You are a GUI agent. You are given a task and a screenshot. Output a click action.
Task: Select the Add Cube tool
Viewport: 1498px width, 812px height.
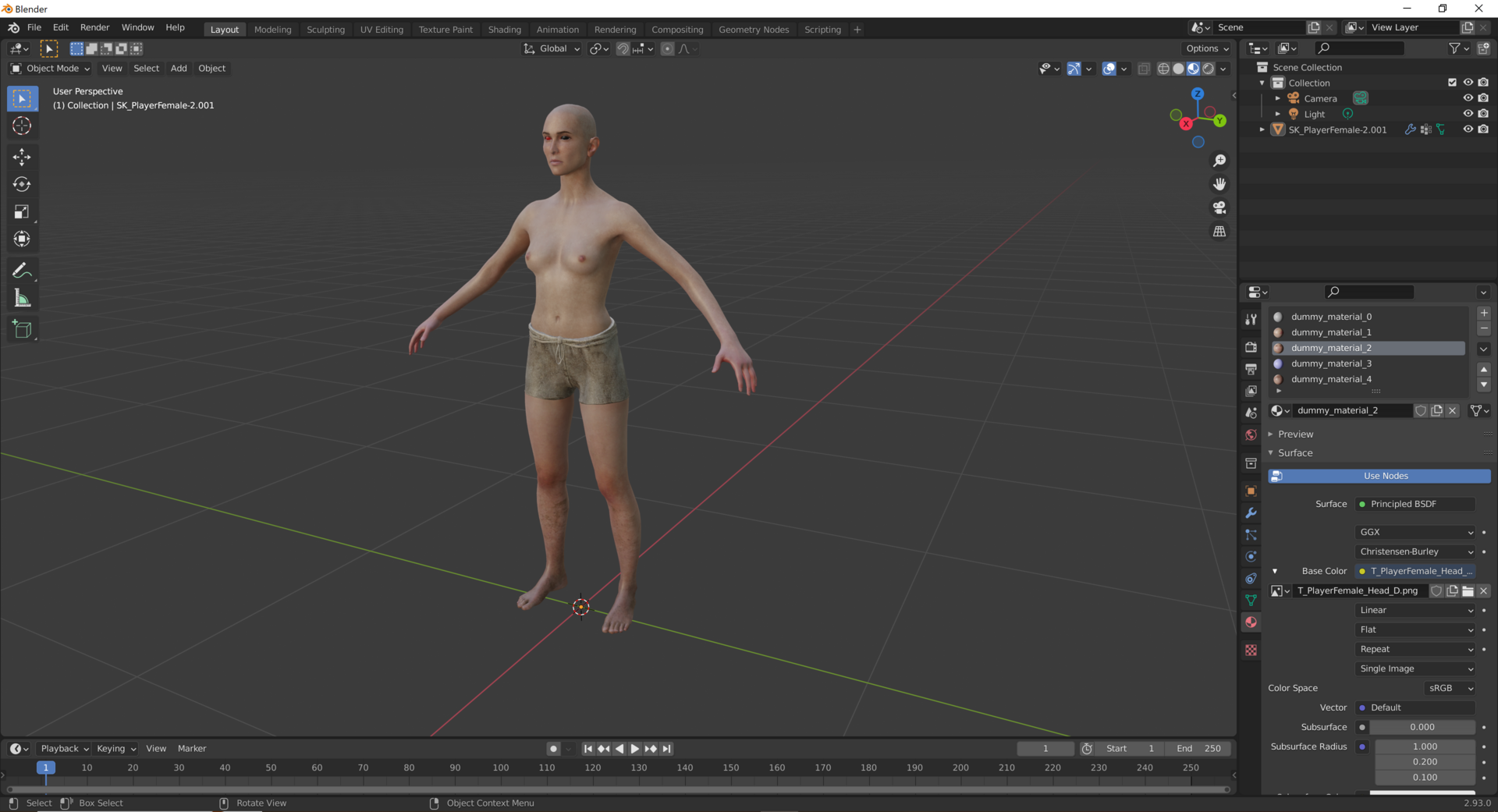pos(22,329)
